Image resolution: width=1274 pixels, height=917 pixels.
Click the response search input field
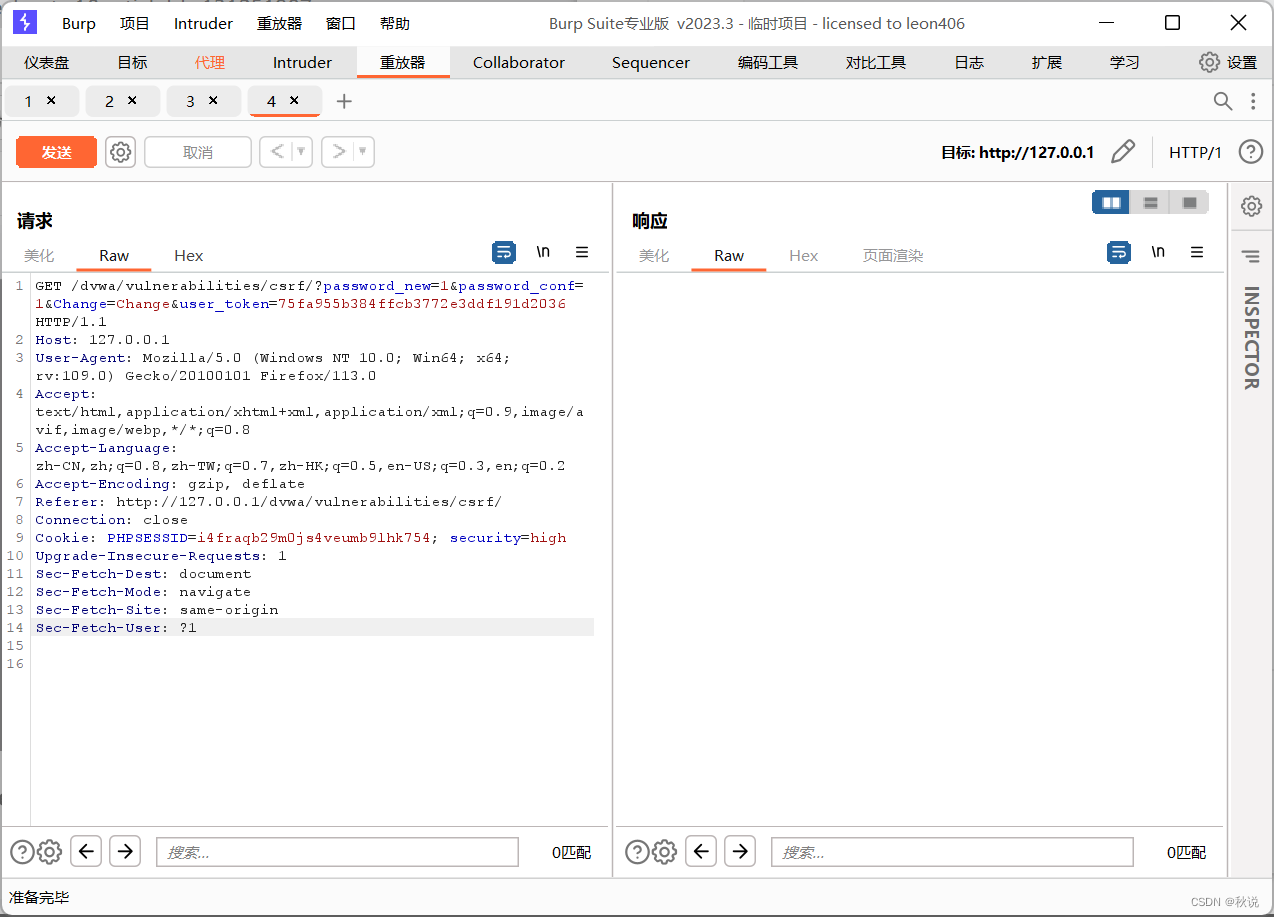pyautogui.click(x=952, y=852)
